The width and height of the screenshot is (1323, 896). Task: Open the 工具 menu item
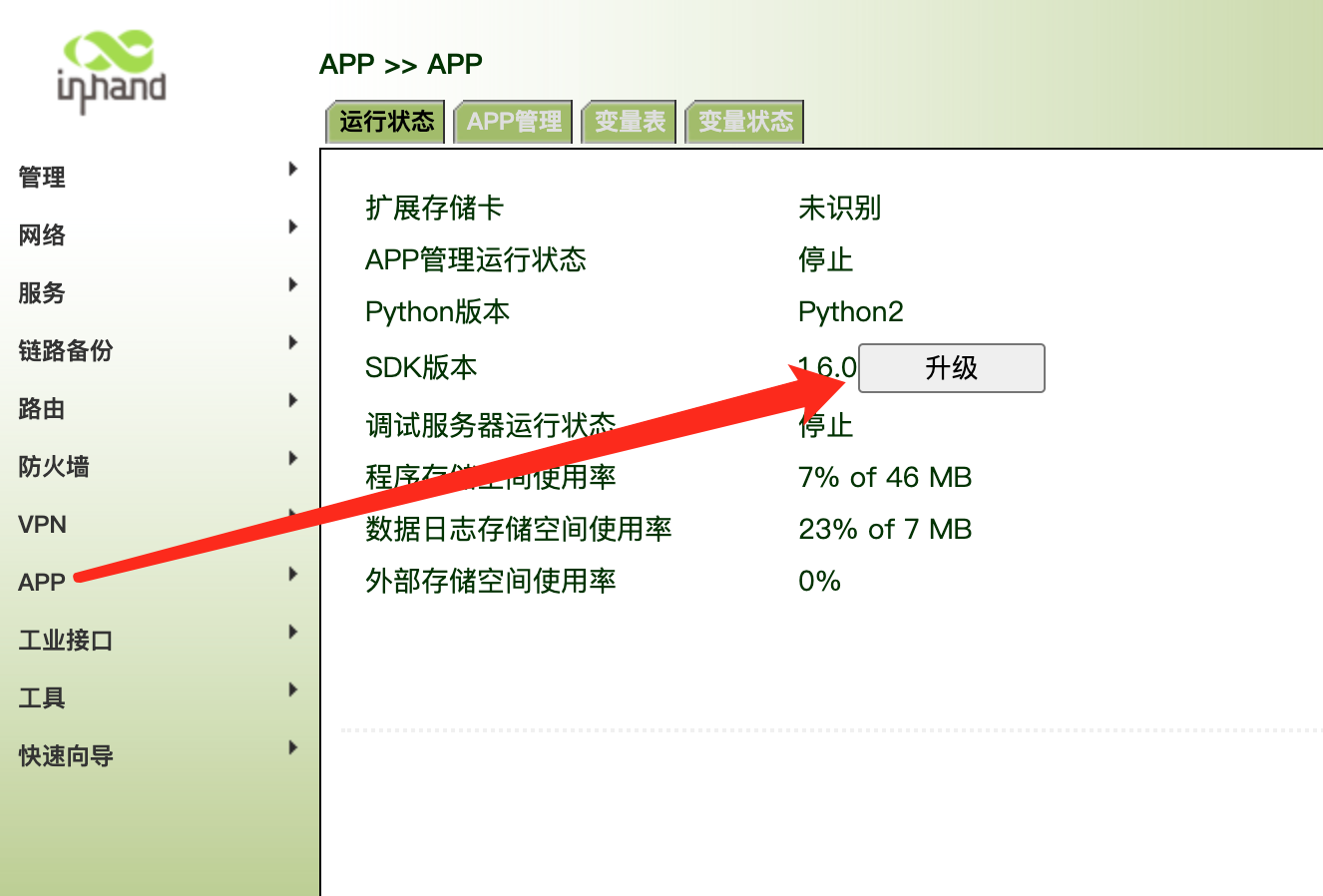point(42,698)
